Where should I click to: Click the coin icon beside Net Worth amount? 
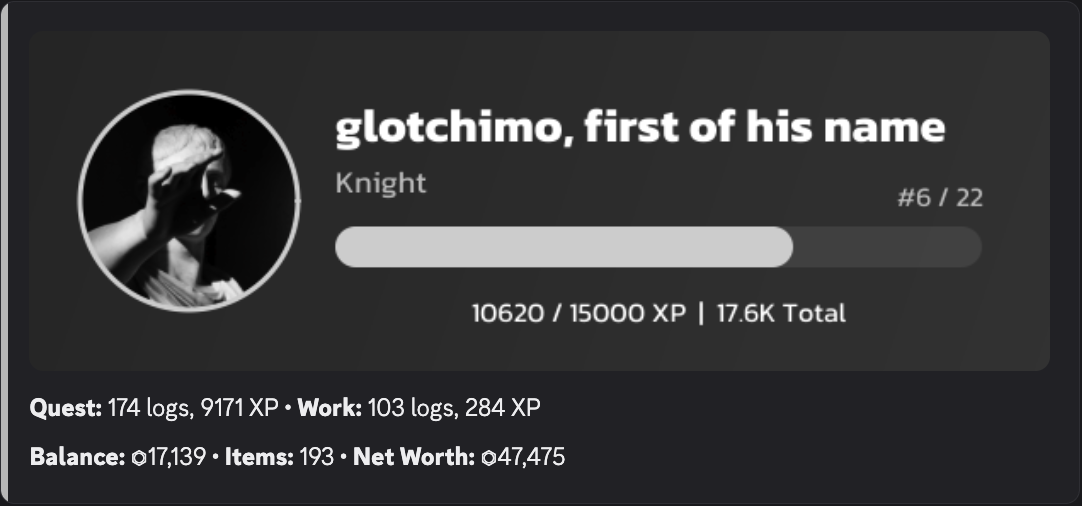487,458
